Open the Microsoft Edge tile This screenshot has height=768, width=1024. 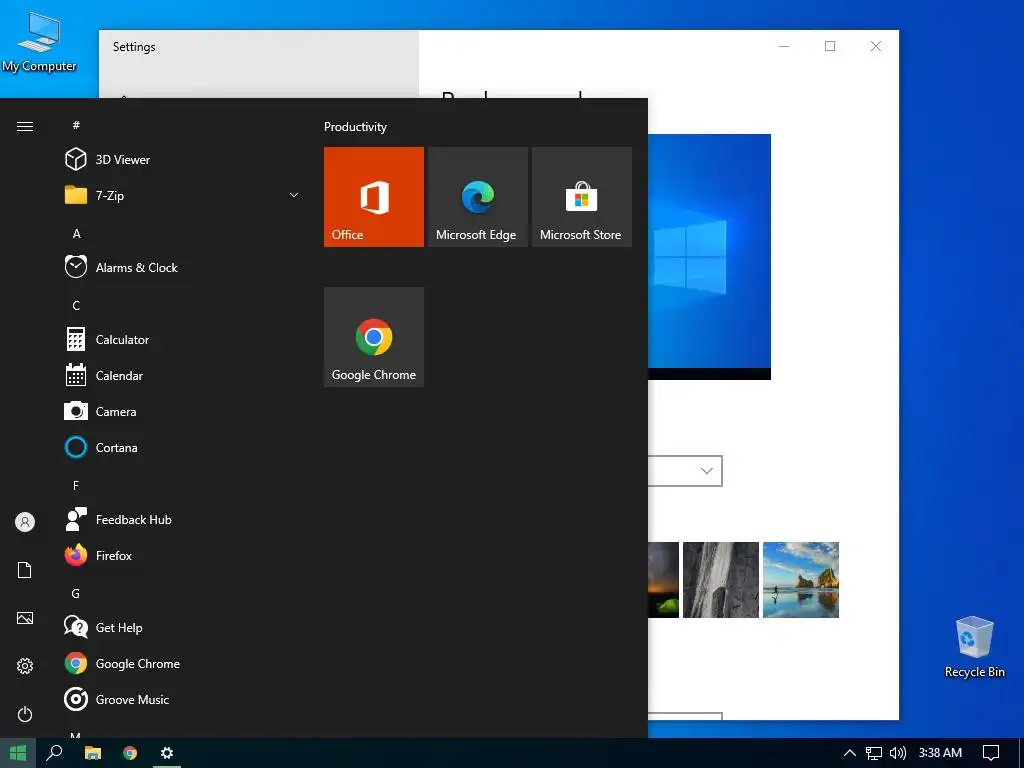[x=477, y=197]
